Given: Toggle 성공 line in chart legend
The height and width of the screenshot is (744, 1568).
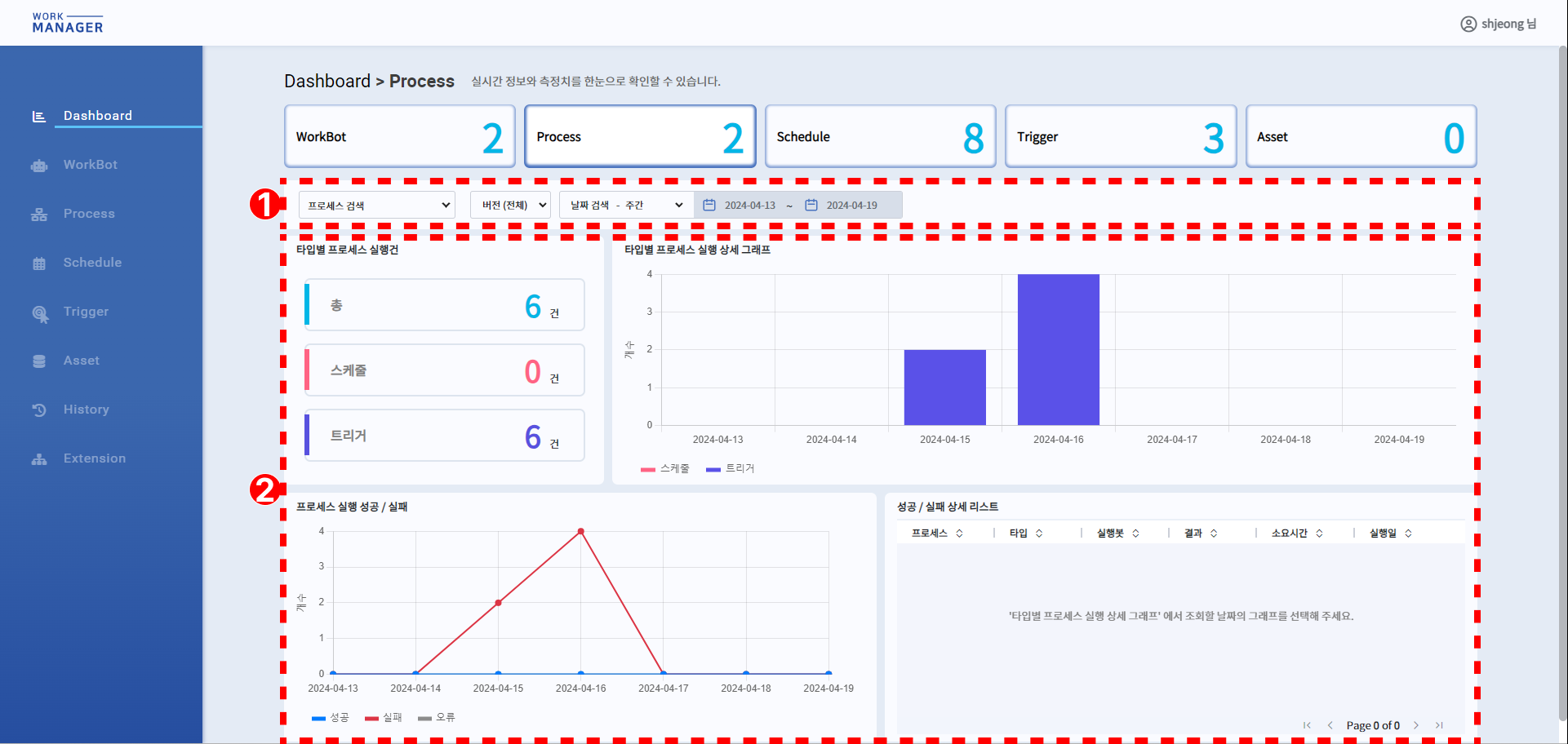Looking at the screenshot, I should pyautogui.click(x=331, y=717).
